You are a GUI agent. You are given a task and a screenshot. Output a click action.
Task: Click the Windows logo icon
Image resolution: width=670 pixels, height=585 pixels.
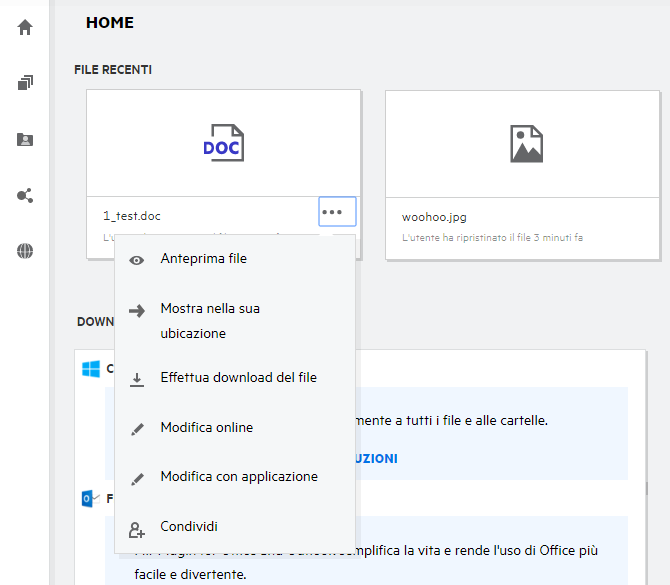[x=91, y=369]
